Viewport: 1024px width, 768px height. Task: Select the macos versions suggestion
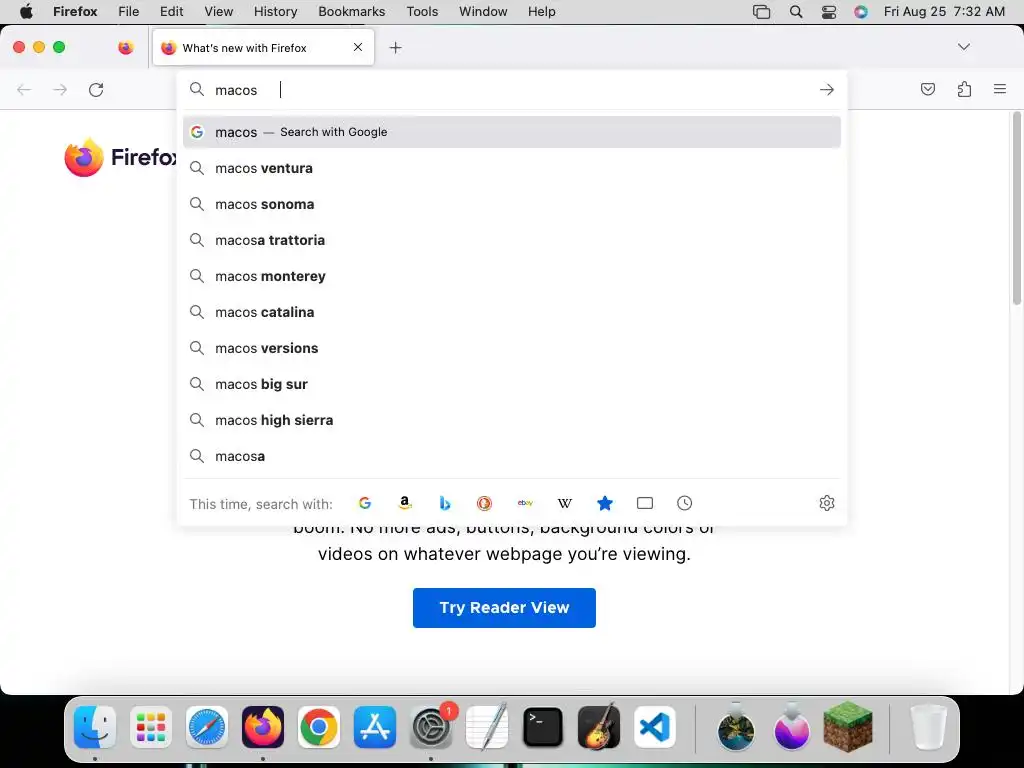512,347
